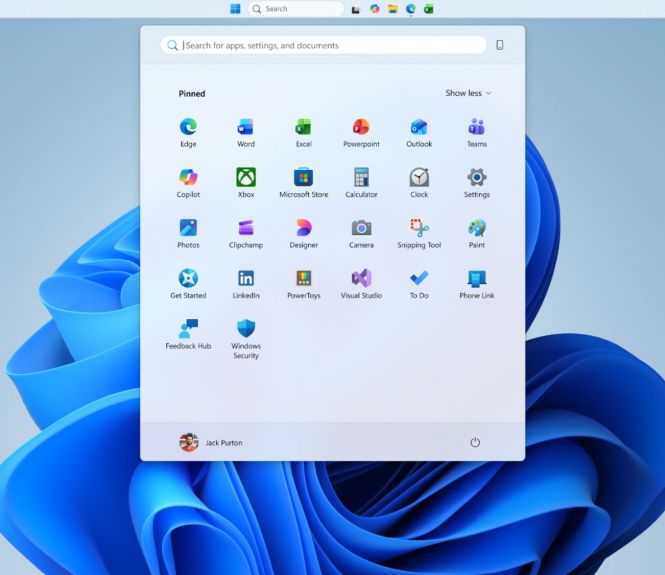The width and height of the screenshot is (665, 575).
Task: Open Jack Purton account options
Action: click(x=211, y=443)
